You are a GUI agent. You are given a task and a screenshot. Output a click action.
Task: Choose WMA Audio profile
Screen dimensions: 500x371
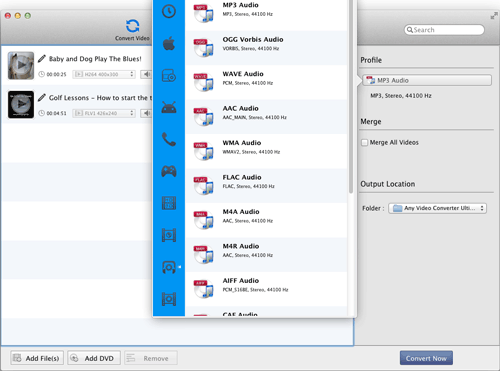(266, 151)
